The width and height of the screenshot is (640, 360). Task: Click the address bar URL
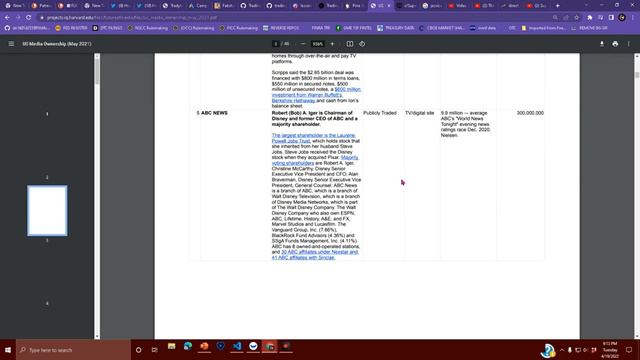pyautogui.click(x=132, y=18)
